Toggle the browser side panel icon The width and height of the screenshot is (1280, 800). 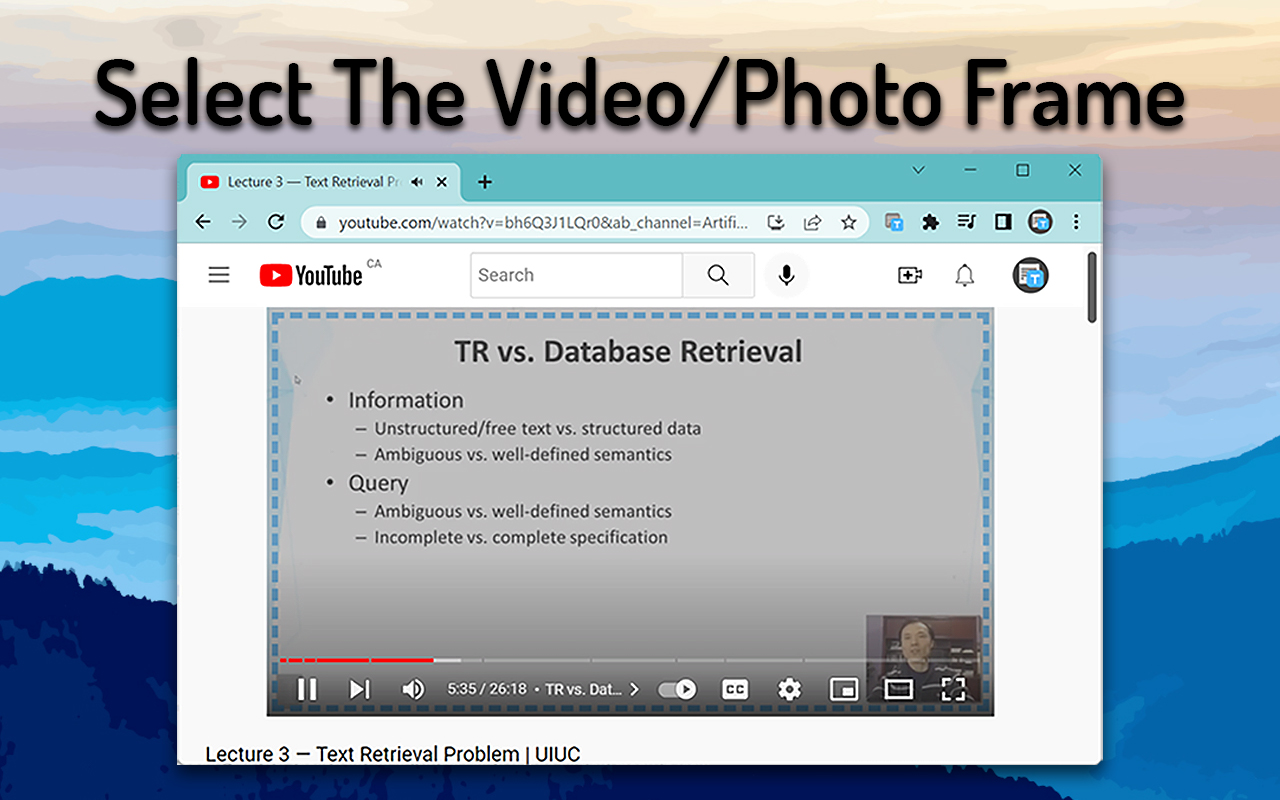click(1003, 222)
